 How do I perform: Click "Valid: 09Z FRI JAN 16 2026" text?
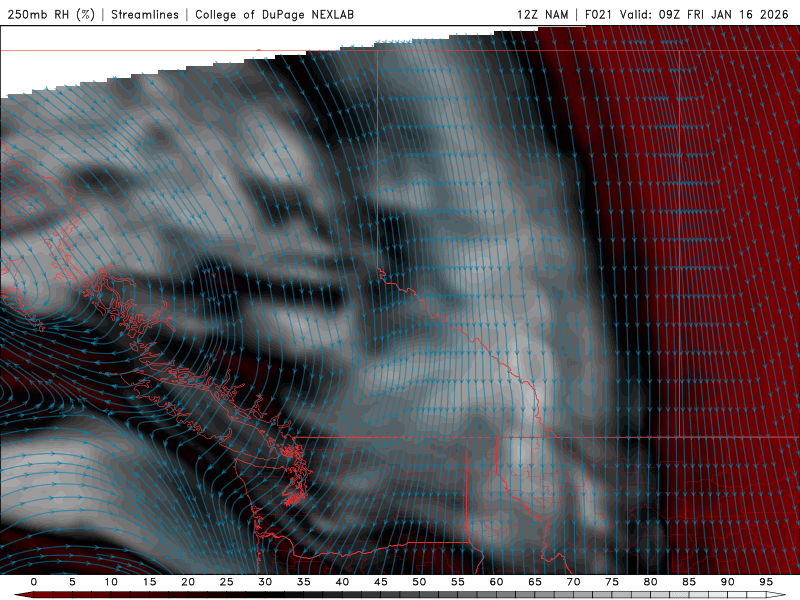pyautogui.click(x=704, y=14)
